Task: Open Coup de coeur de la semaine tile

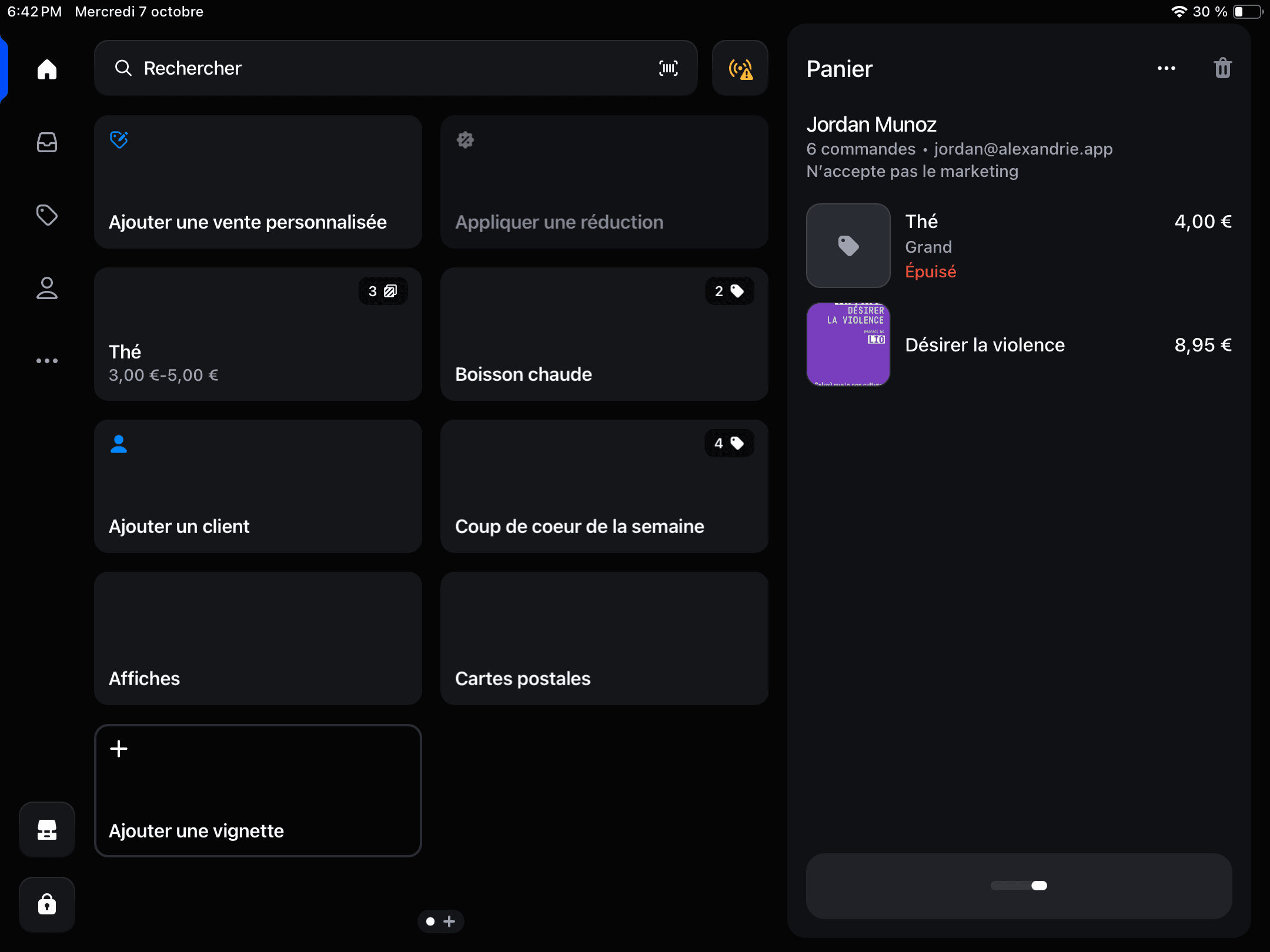Action: (604, 486)
